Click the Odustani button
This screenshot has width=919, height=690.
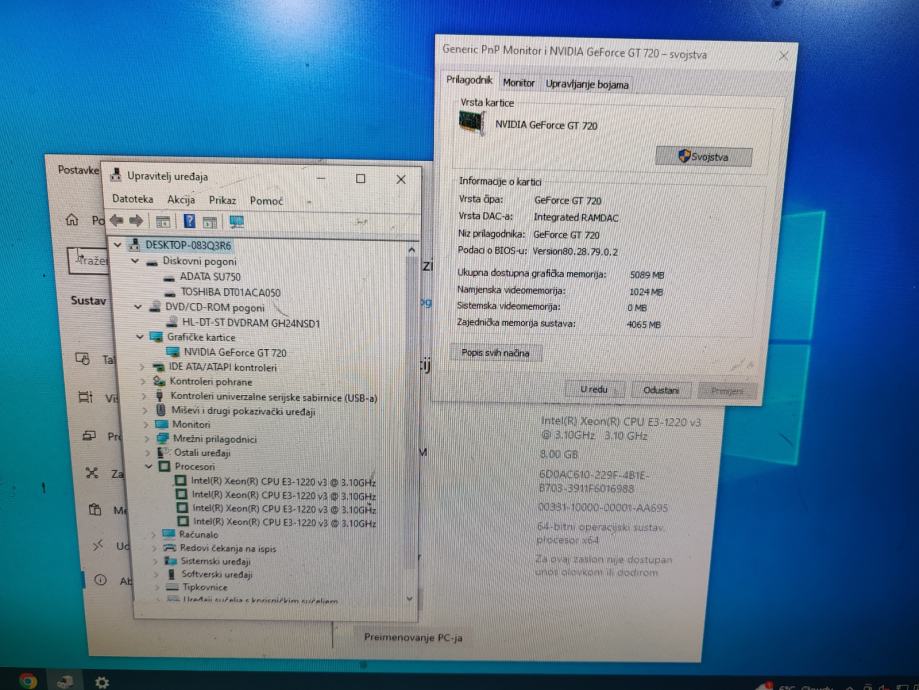pos(661,390)
